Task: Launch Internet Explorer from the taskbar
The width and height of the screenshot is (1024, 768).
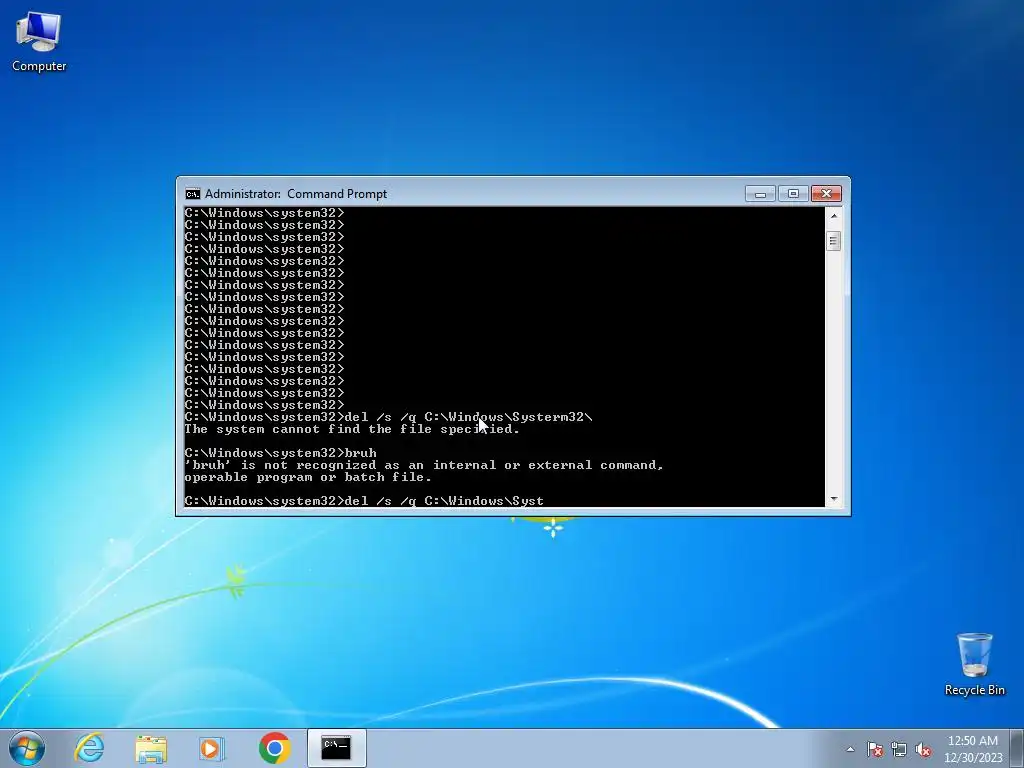Action: point(89,748)
